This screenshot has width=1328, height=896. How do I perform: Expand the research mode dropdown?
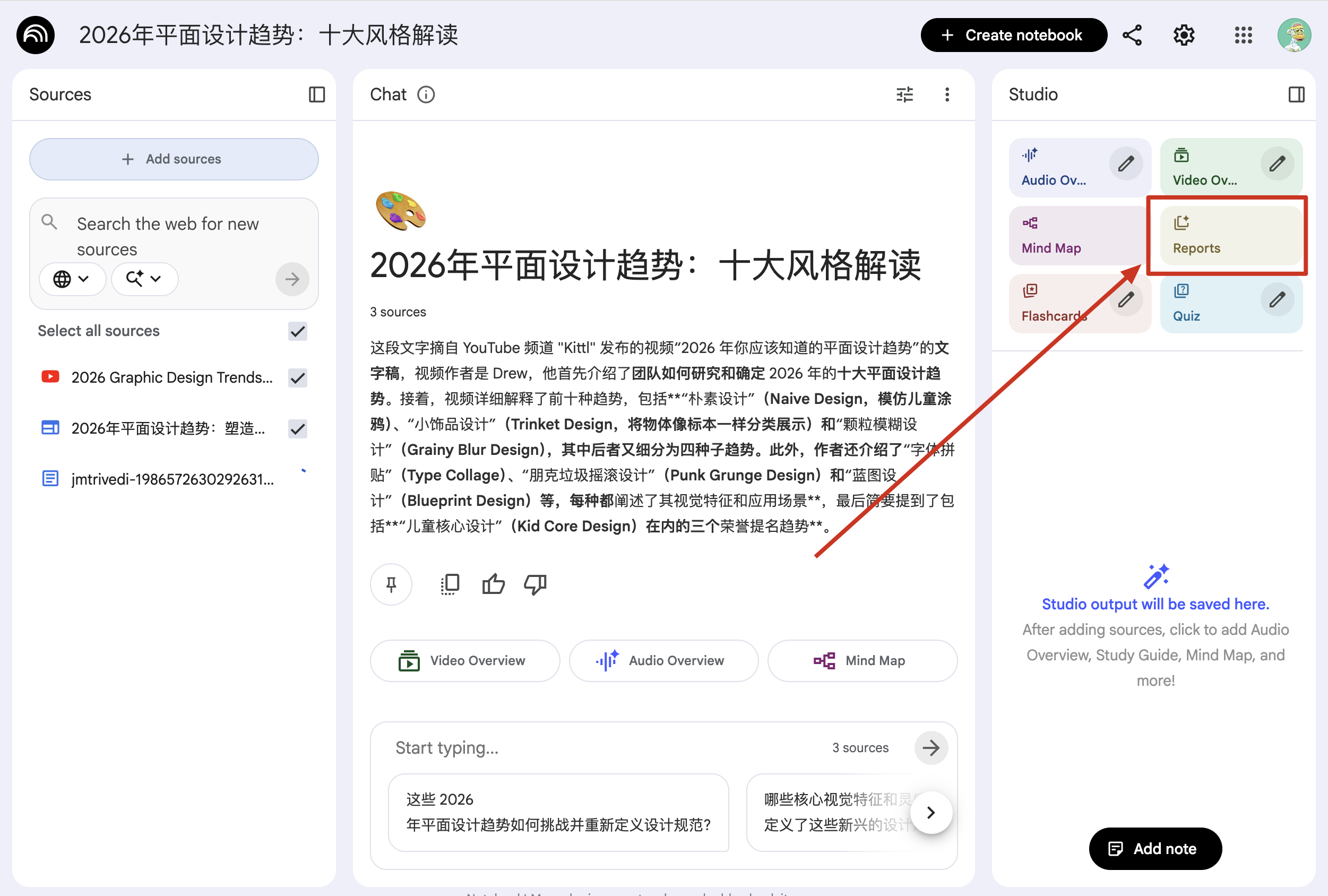(x=144, y=279)
